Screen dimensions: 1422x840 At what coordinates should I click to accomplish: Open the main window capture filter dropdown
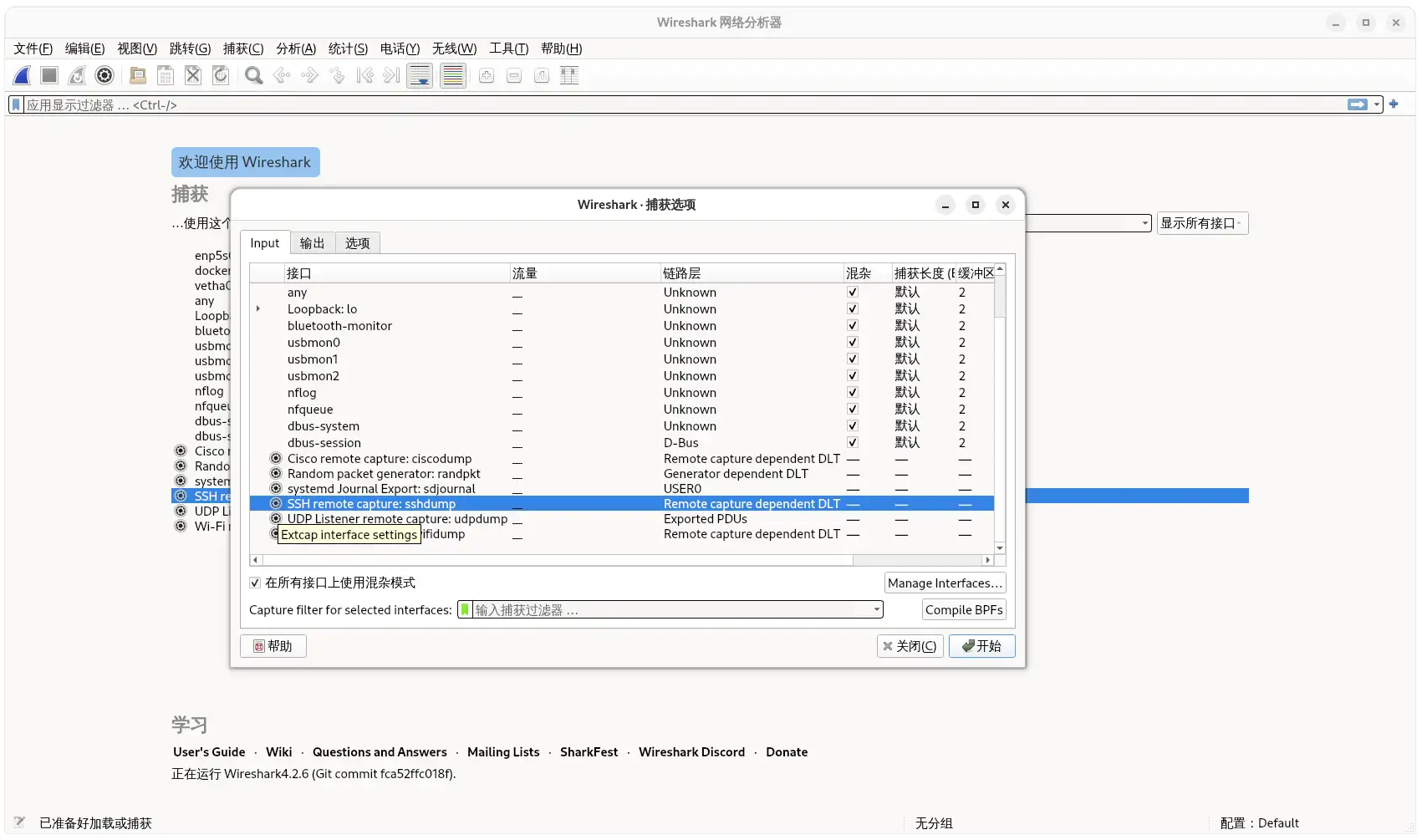[1145, 223]
